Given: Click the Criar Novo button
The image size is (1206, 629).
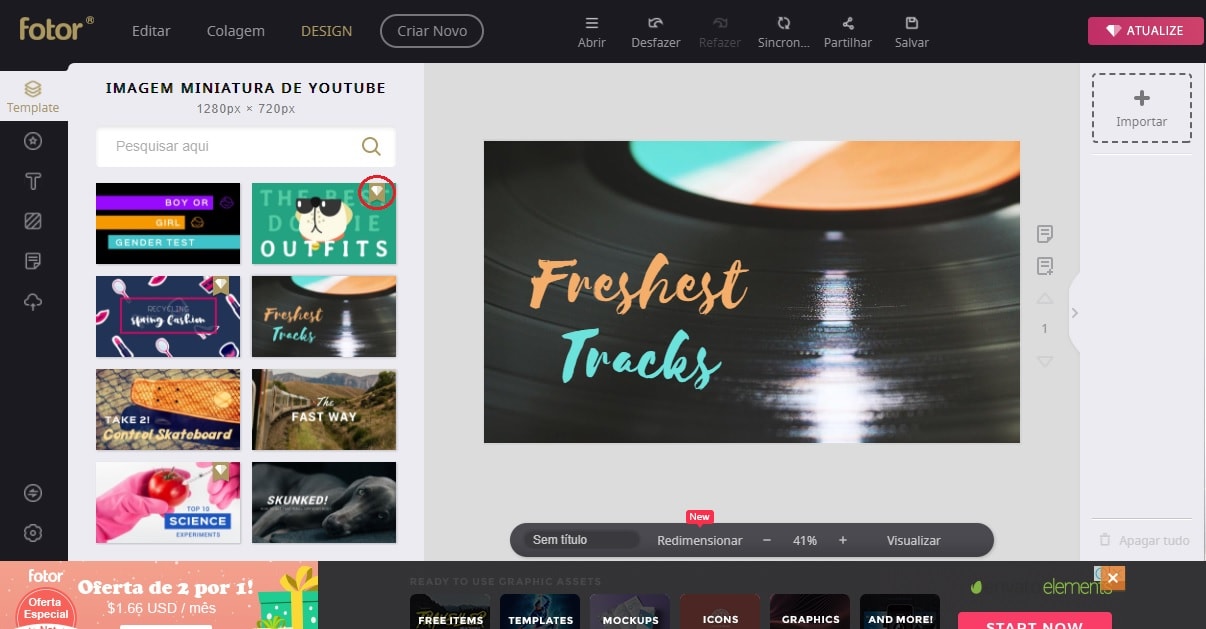Looking at the screenshot, I should click(x=432, y=31).
